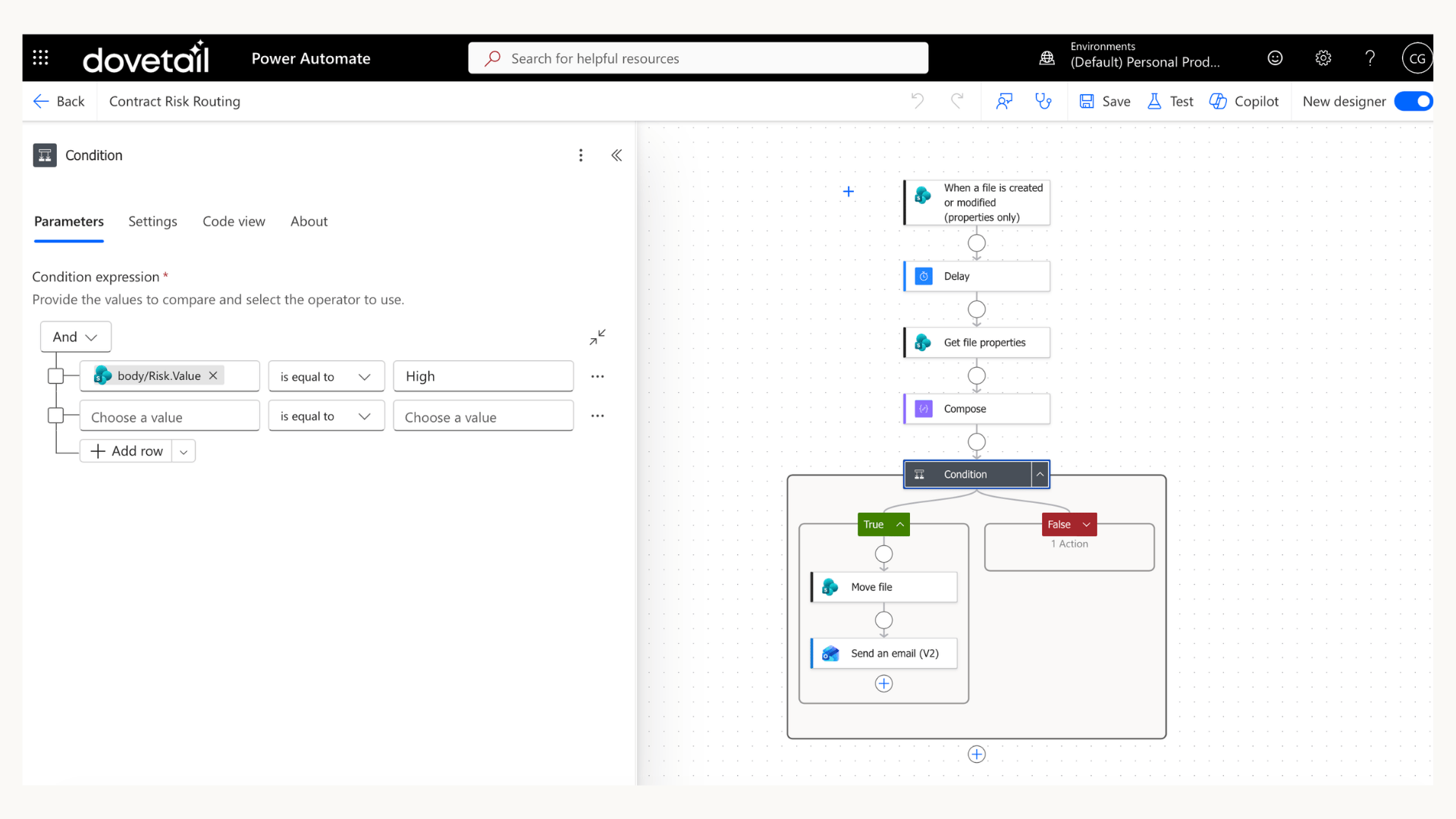Open the help question mark icon
The image size is (1456, 819).
tap(1370, 58)
